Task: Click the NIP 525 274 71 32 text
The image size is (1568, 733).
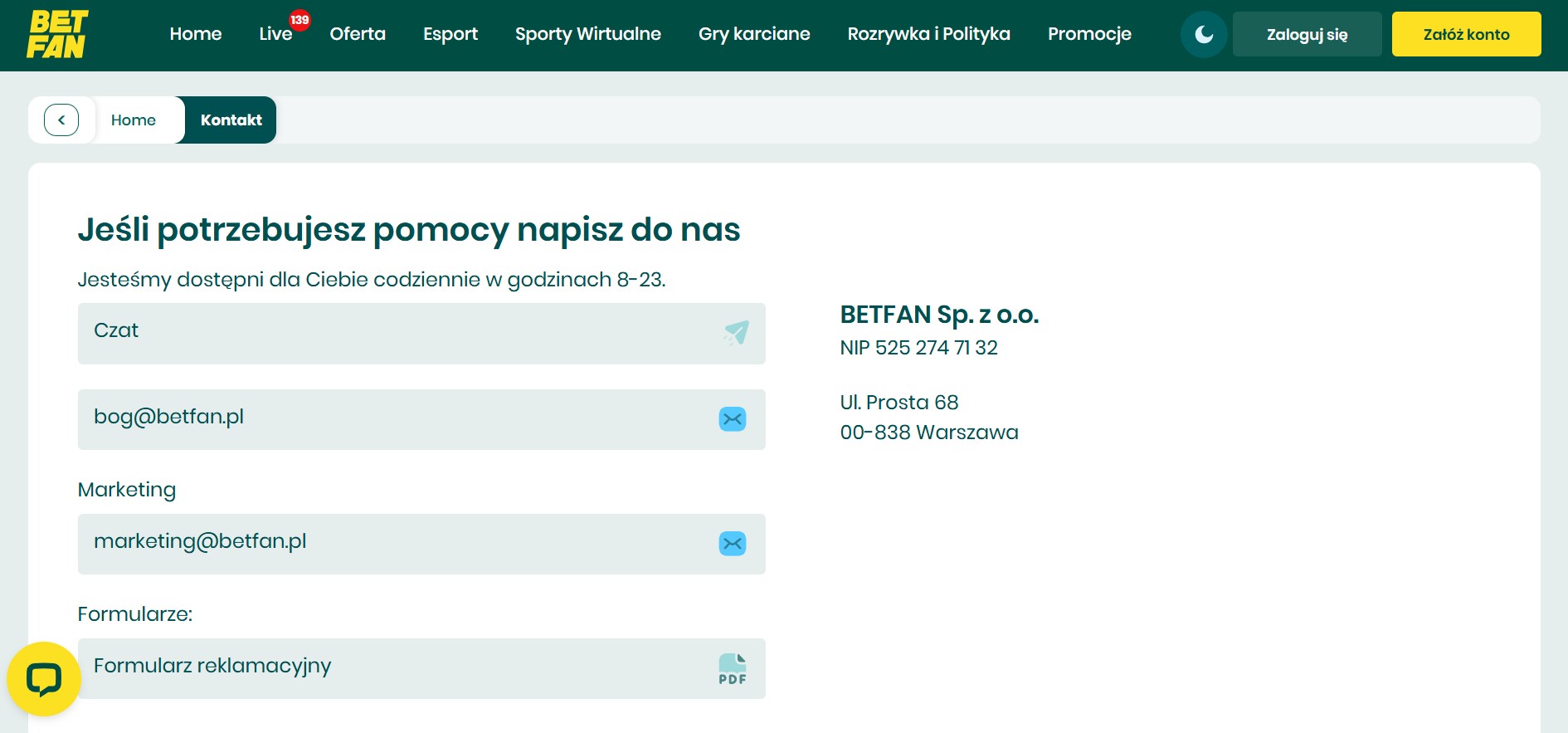Action: (x=919, y=348)
